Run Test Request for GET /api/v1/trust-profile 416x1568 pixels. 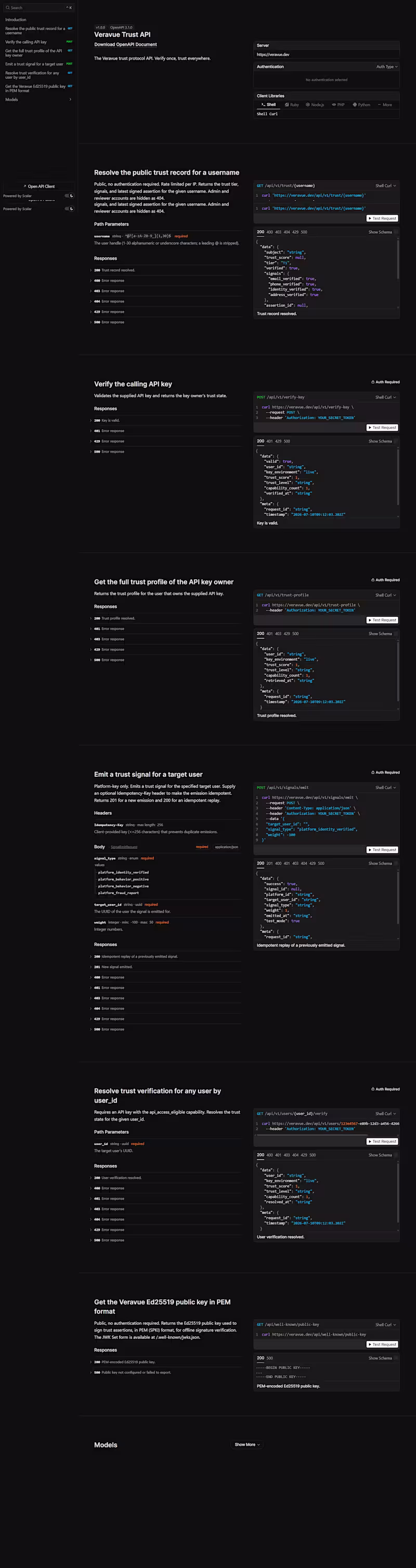[x=382, y=620]
